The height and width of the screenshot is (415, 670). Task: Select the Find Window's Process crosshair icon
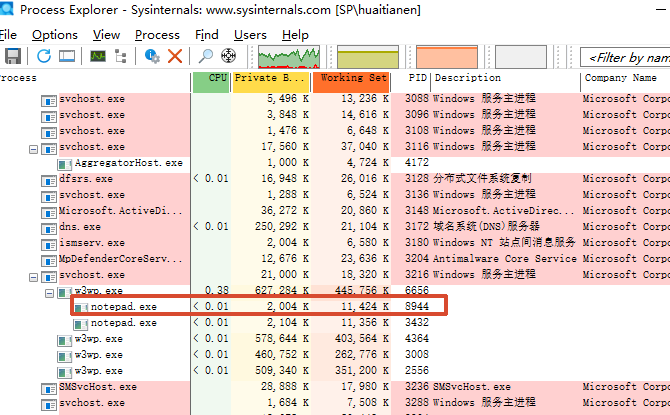tap(229, 56)
